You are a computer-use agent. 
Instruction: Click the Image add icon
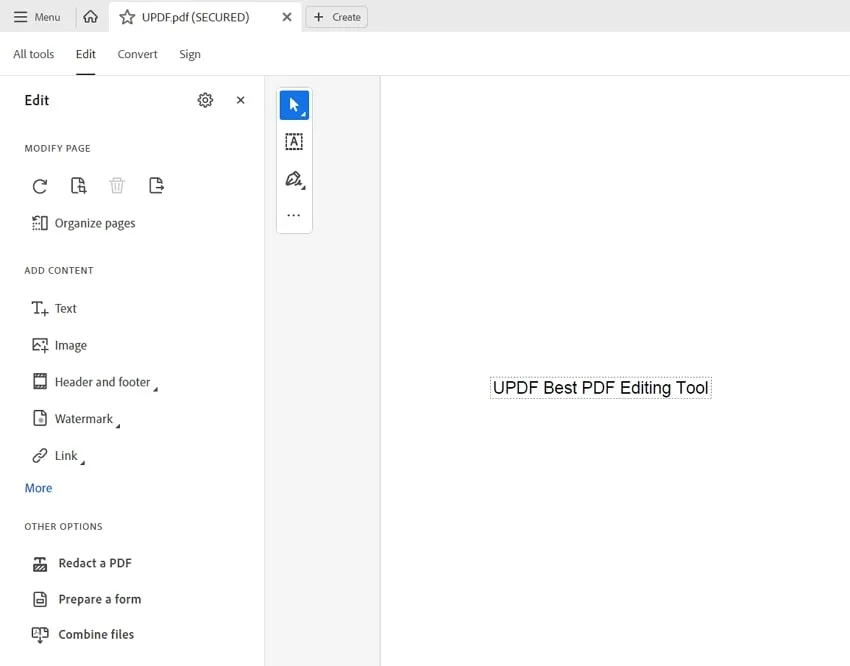click(40, 345)
